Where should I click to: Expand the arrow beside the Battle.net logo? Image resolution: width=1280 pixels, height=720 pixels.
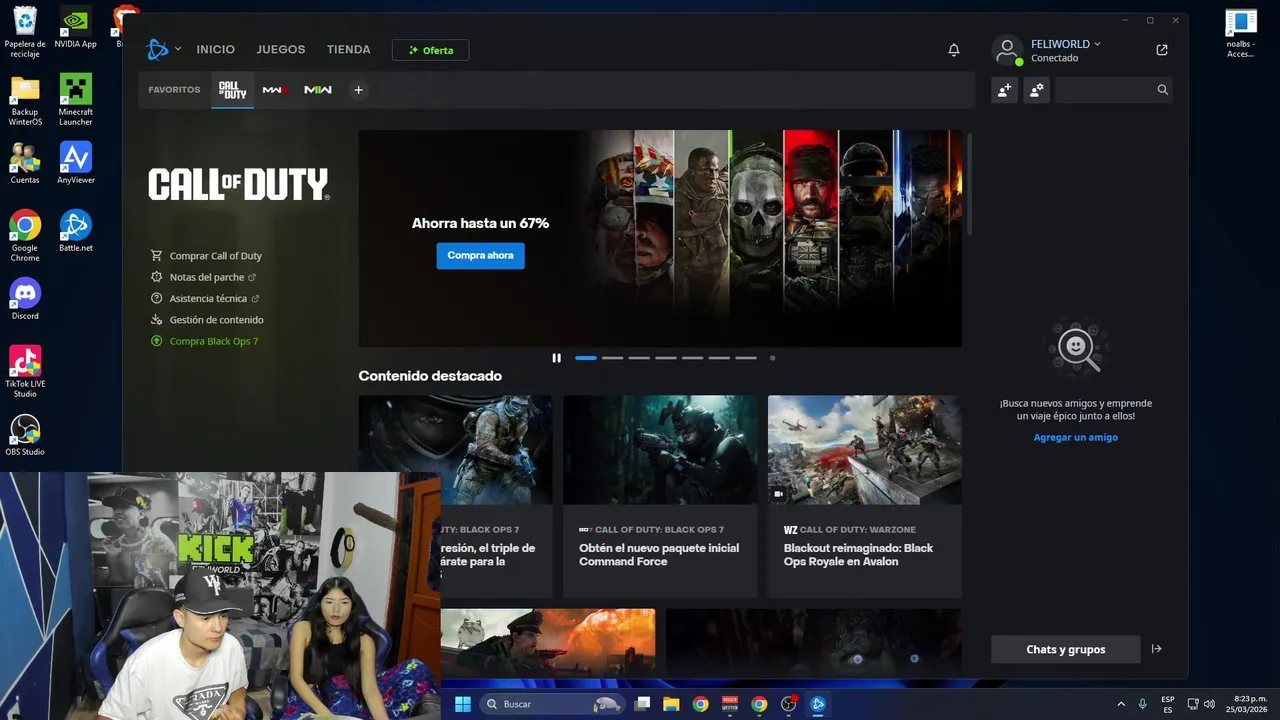[178, 49]
